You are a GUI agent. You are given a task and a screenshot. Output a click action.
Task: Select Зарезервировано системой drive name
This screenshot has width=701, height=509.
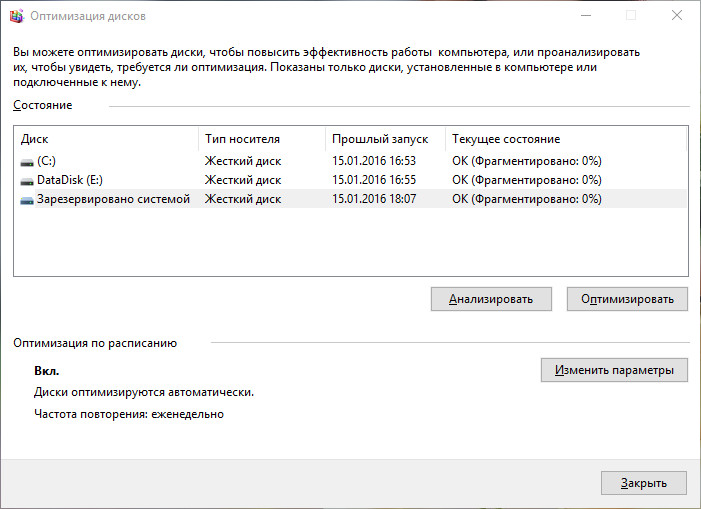114,199
